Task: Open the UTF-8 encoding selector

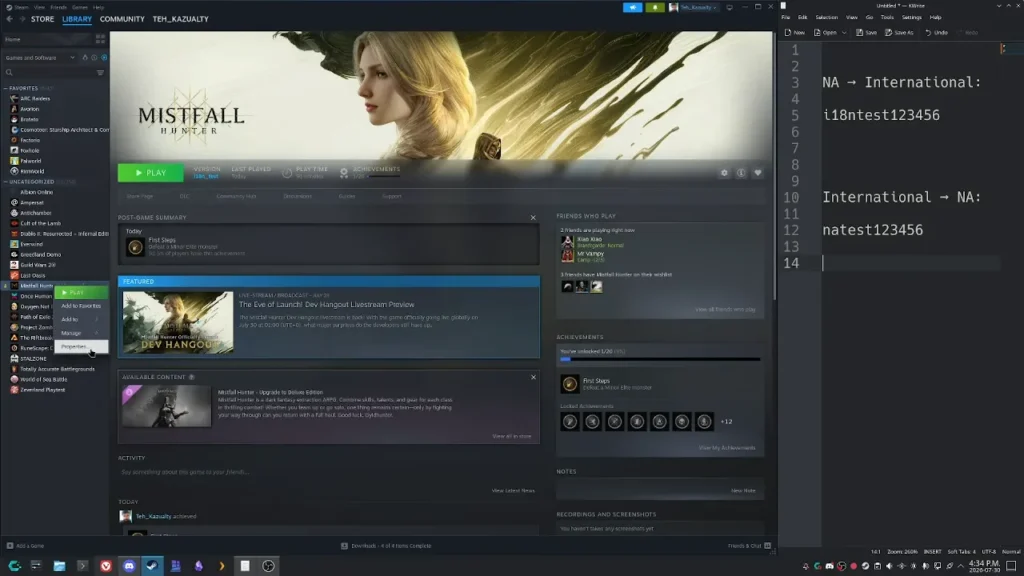Action: (x=989, y=552)
